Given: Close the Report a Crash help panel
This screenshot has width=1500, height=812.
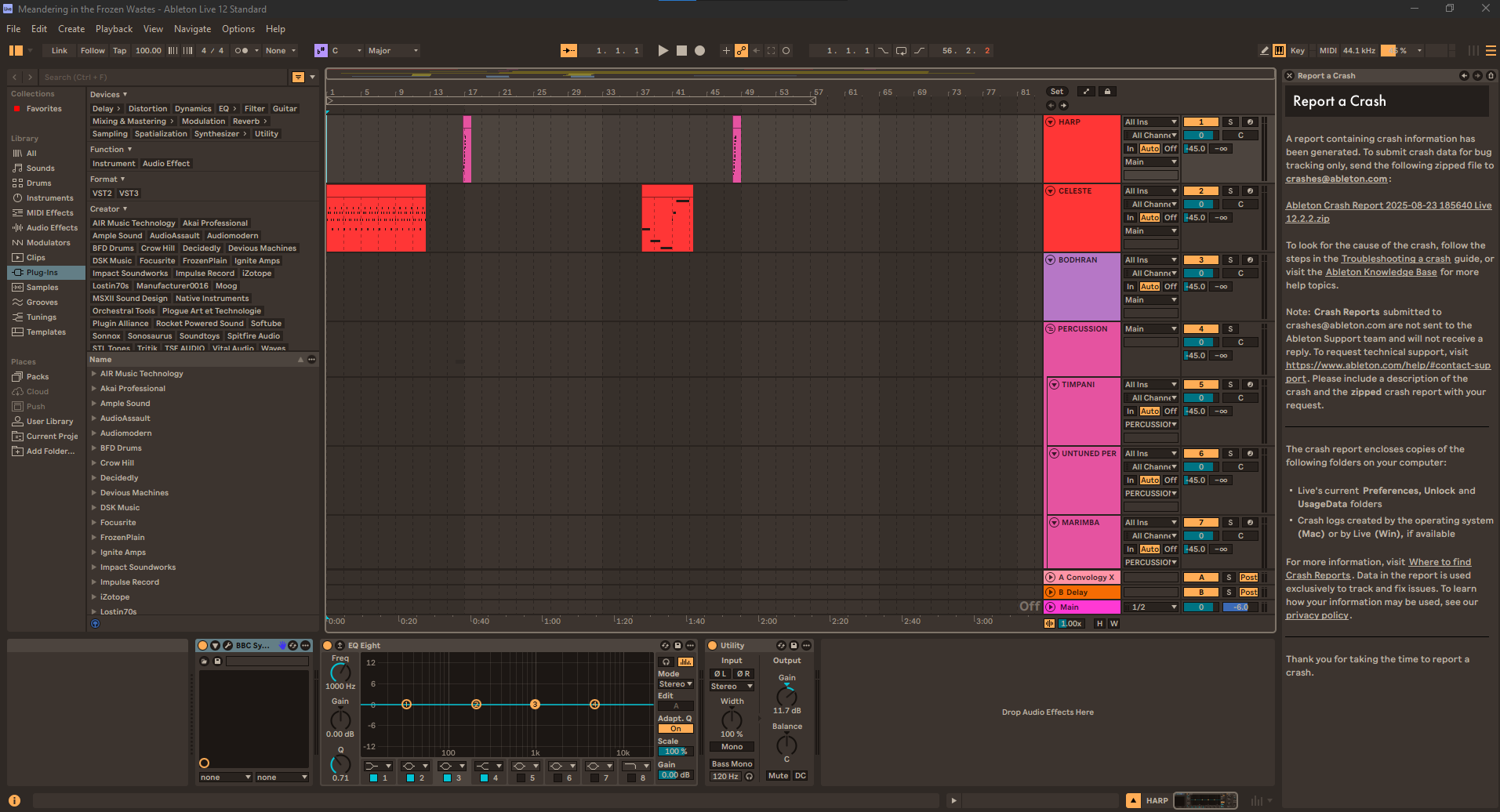Looking at the screenshot, I should pyautogui.click(x=1290, y=76).
